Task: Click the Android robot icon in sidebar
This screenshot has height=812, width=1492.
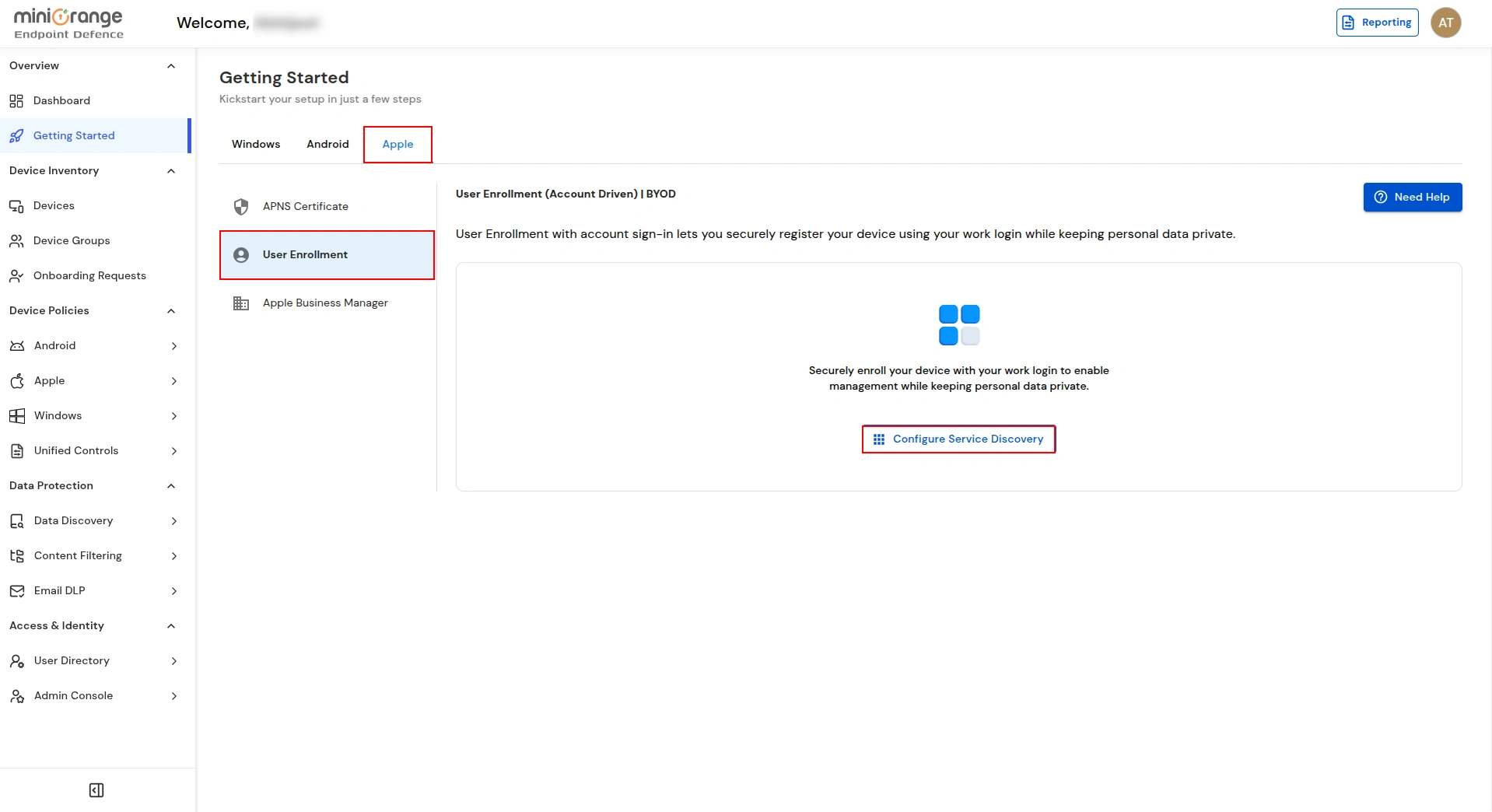Action: (x=17, y=345)
